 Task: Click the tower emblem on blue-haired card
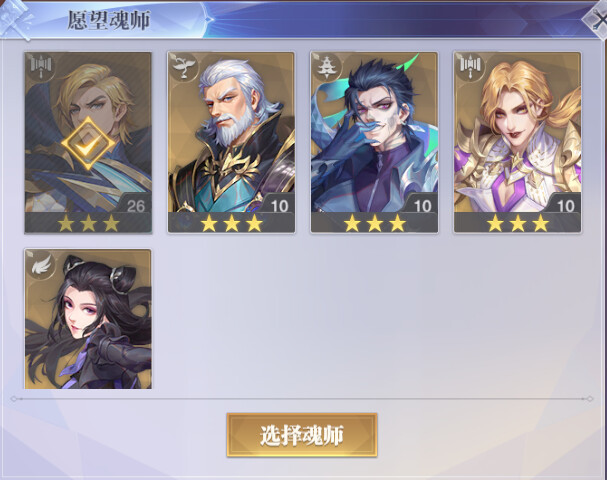(328, 67)
